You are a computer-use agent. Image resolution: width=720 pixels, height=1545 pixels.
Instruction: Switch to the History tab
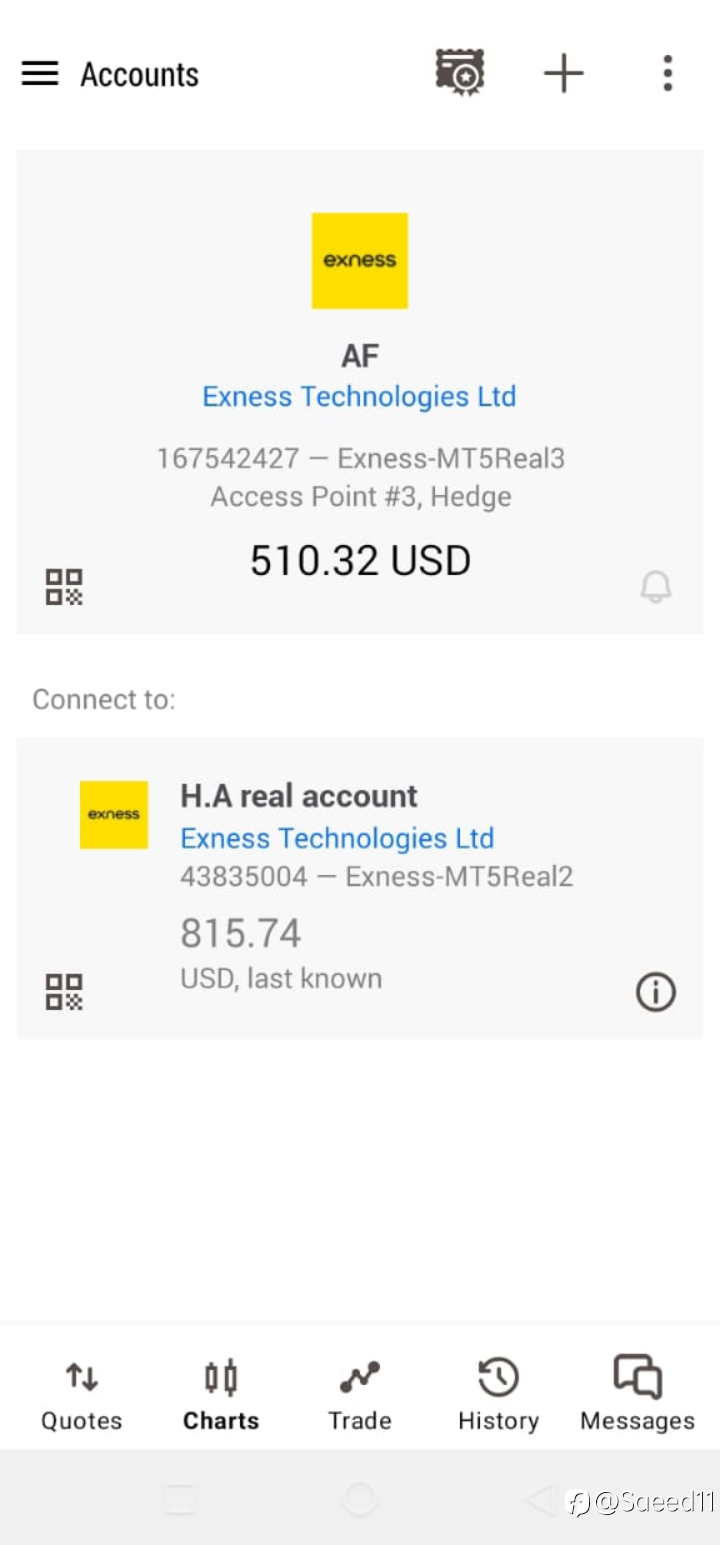(x=498, y=1396)
